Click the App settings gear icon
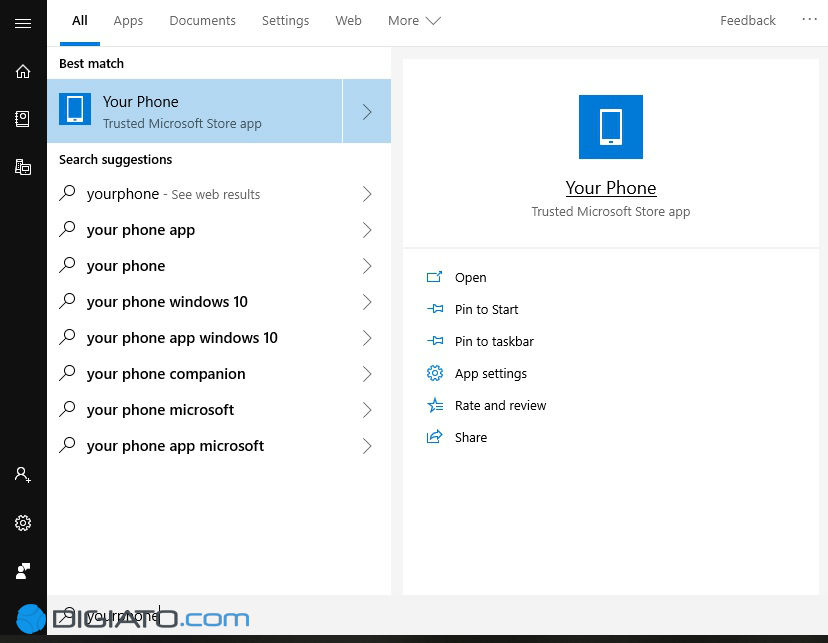828x643 pixels. 435,373
